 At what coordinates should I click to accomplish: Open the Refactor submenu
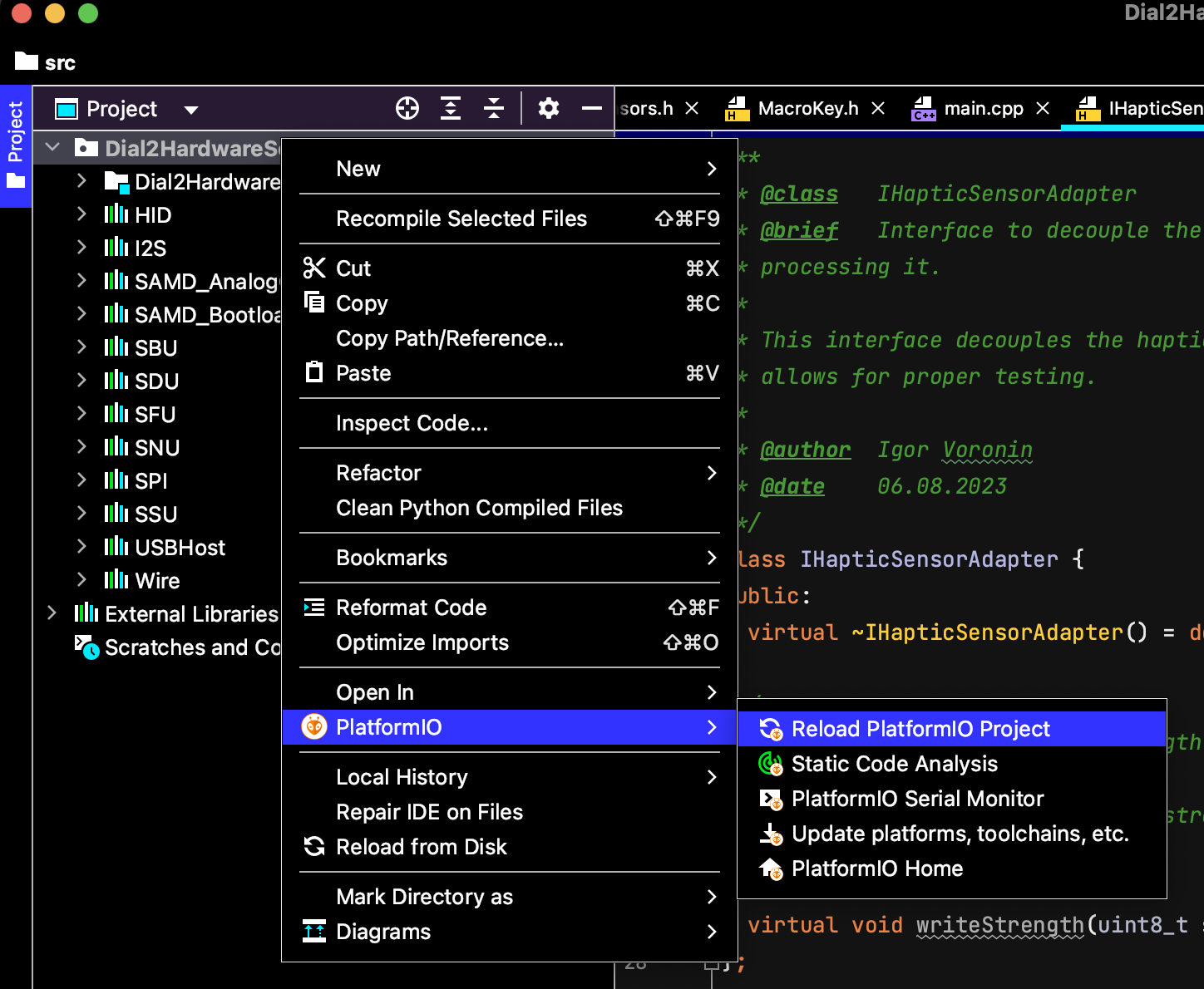pyautogui.click(x=510, y=473)
